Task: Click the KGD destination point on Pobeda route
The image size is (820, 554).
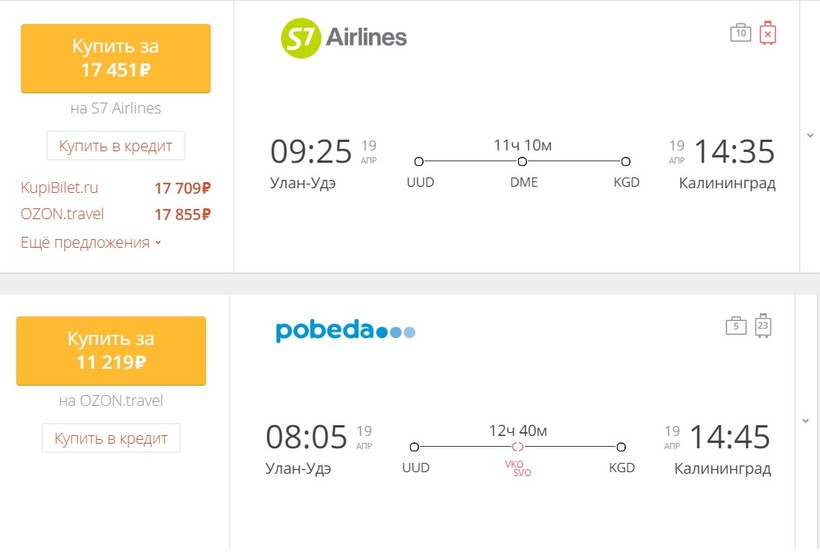Action: tap(621, 447)
